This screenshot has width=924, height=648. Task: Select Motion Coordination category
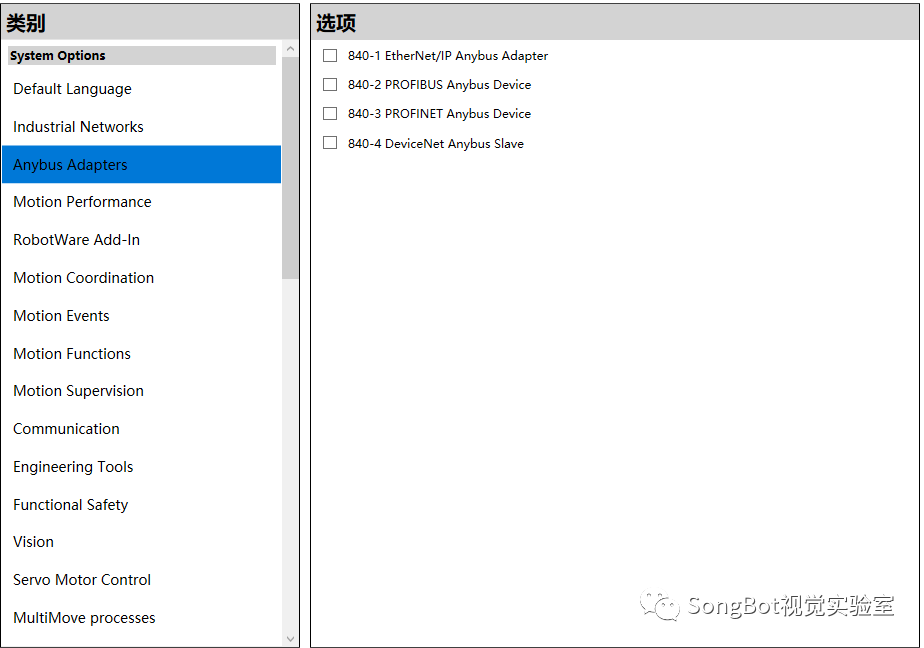click(x=141, y=277)
